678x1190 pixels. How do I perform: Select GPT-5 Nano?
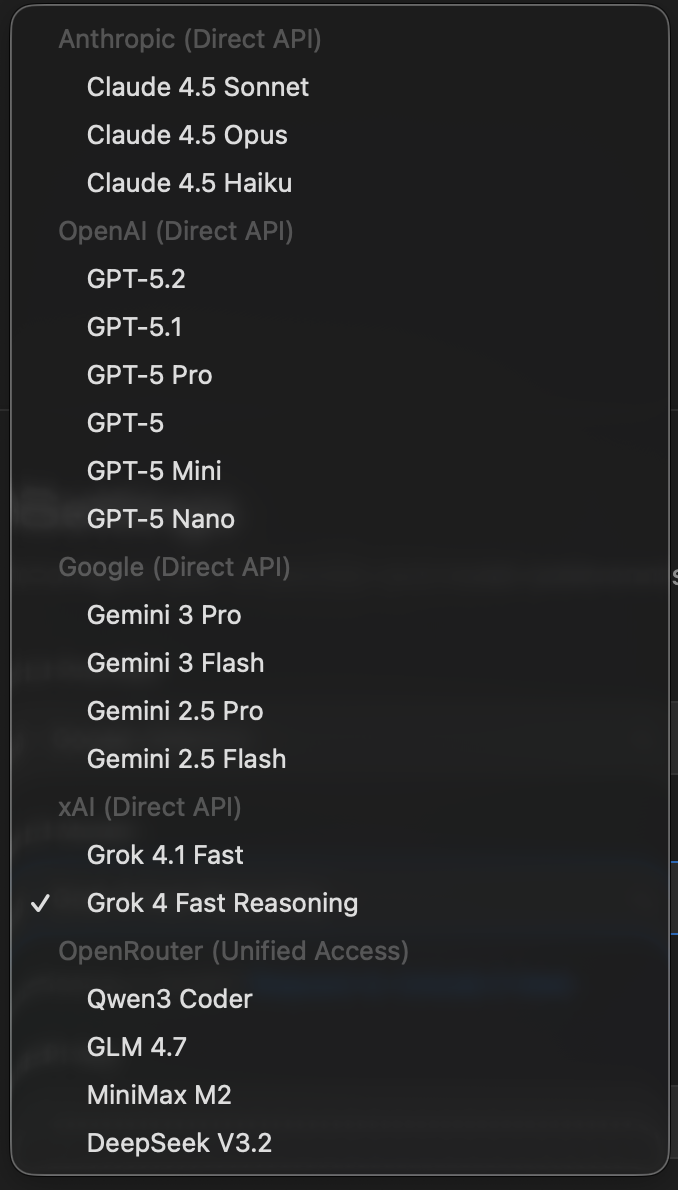pyautogui.click(x=161, y=519)
